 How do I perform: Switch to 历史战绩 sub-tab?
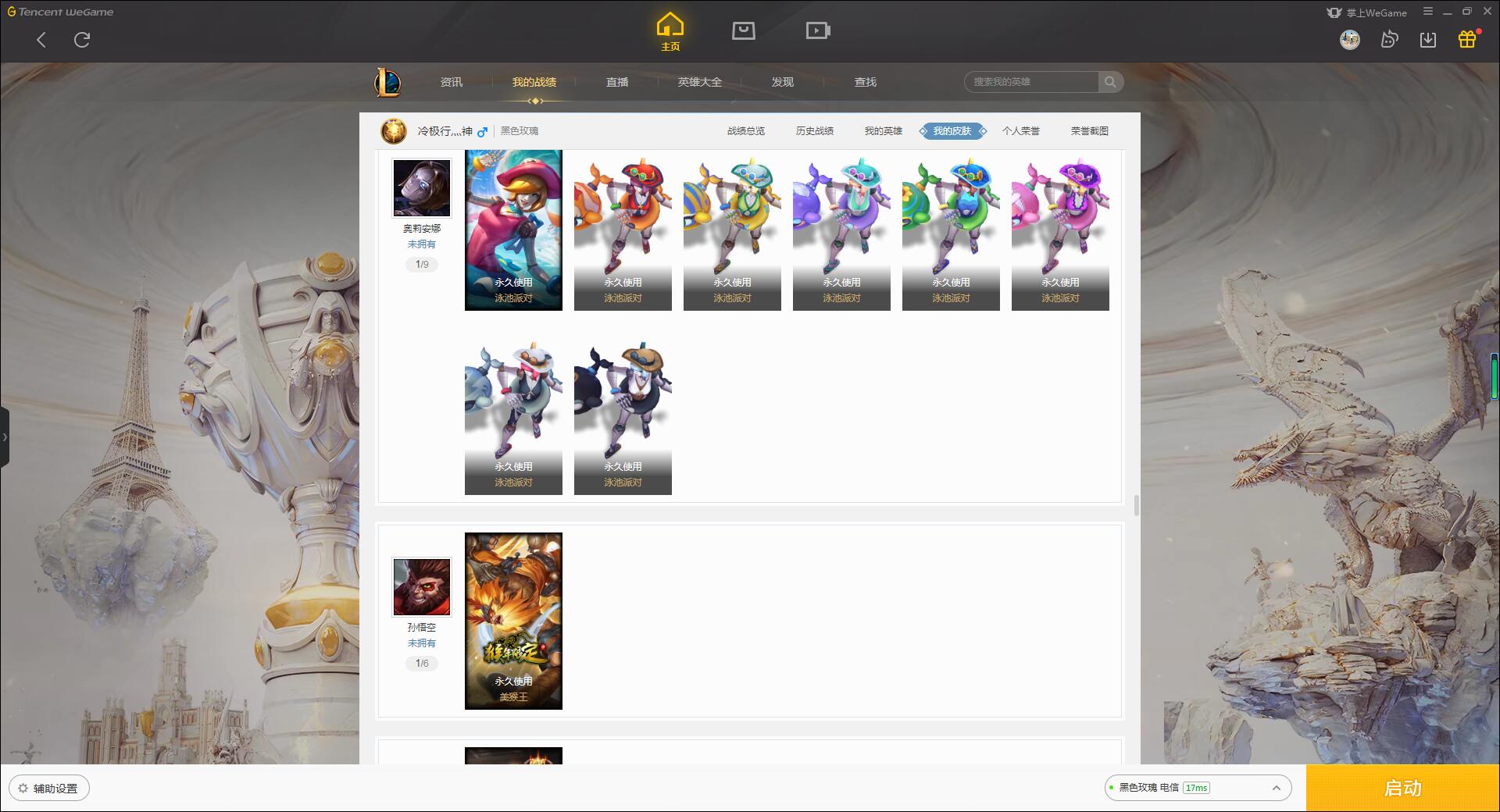pyautogui.click(x=815, y=131)
